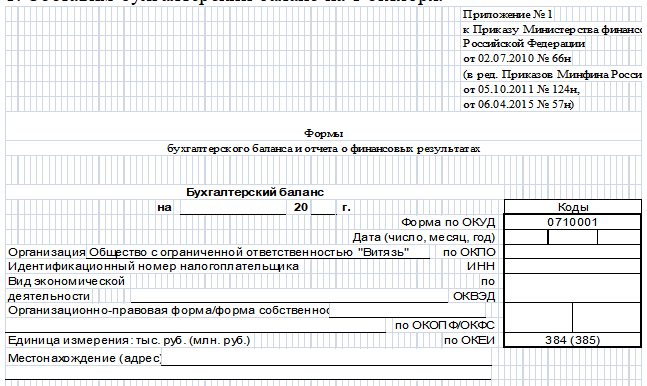Select the right ОКФС code cell
This screenshot has height=386, width=647.
(607, 317)
